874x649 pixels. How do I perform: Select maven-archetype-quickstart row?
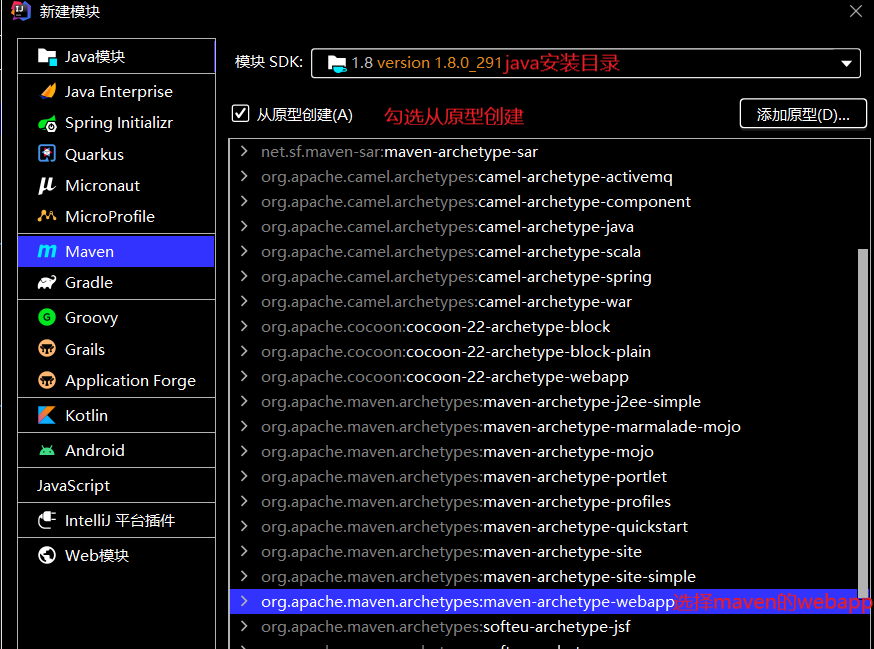(543, 526)
